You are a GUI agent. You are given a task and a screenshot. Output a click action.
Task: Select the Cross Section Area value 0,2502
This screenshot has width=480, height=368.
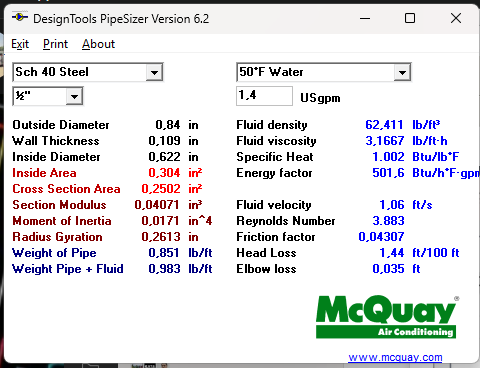tap(161, 189)
